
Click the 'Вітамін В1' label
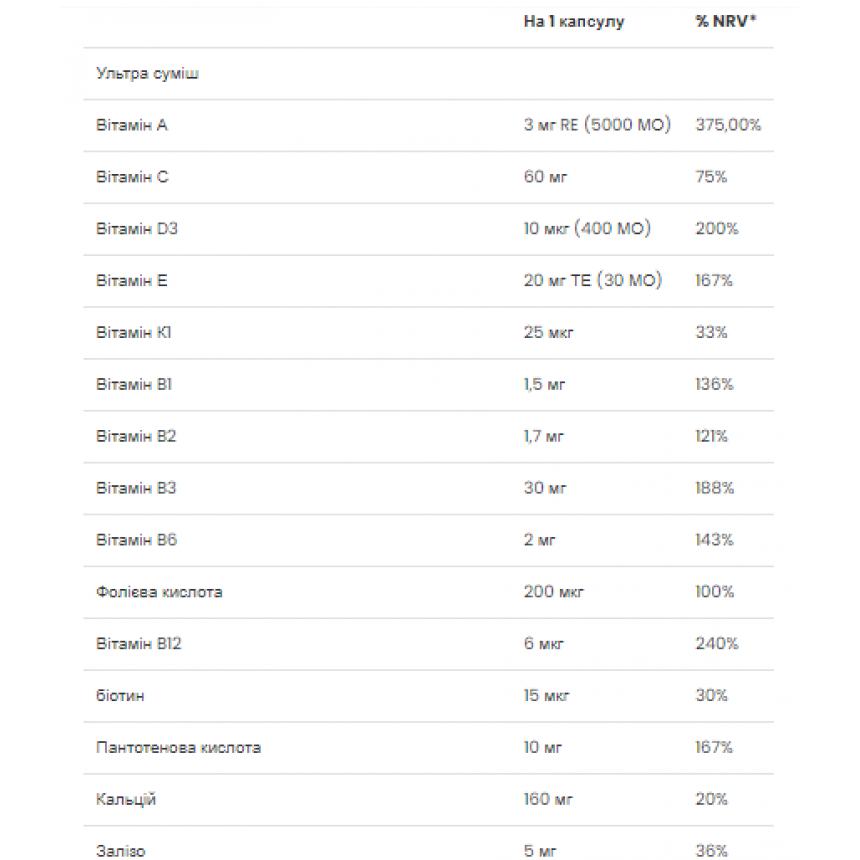[x=134, y=384]
